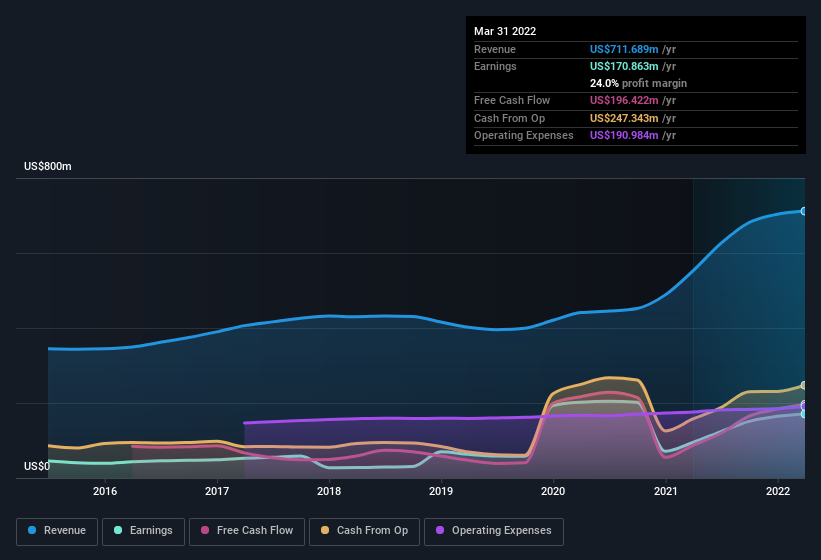Screen dimensions: 821x560
Task: Toggle the Revenue legend button
Action: (x=57, y=531)
